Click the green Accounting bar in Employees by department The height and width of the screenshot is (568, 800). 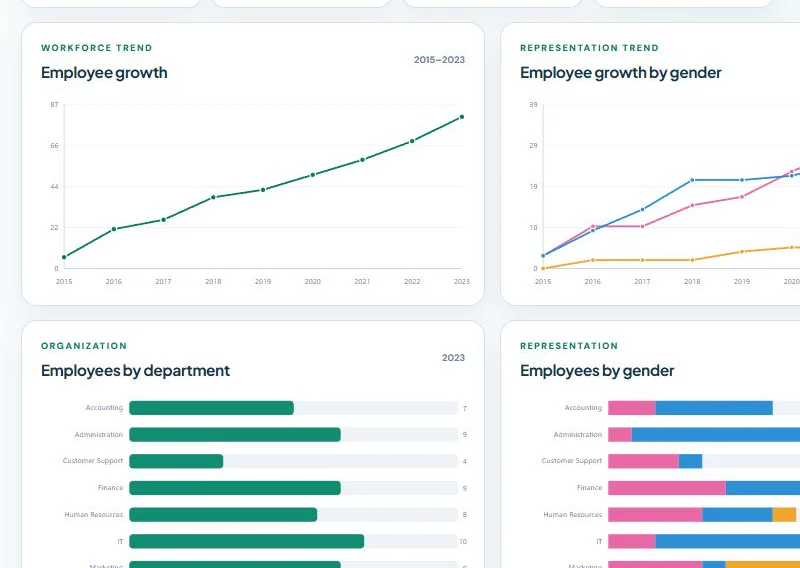pos(211,408)
